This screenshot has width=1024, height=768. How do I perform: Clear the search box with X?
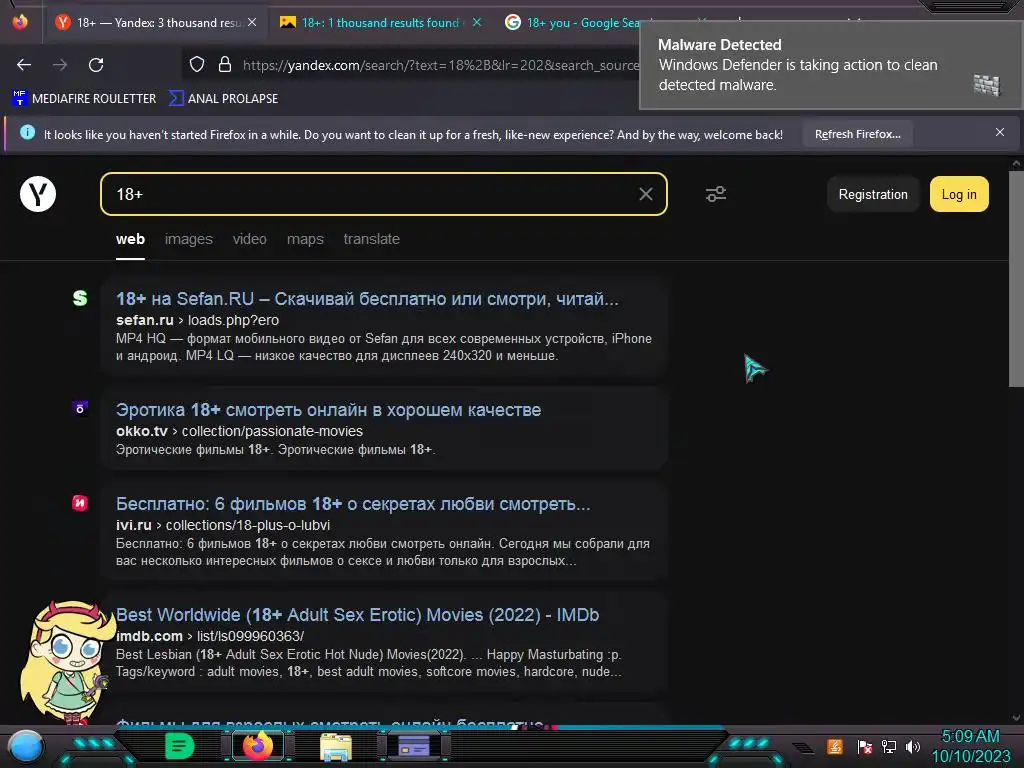(x=646, y=194)
